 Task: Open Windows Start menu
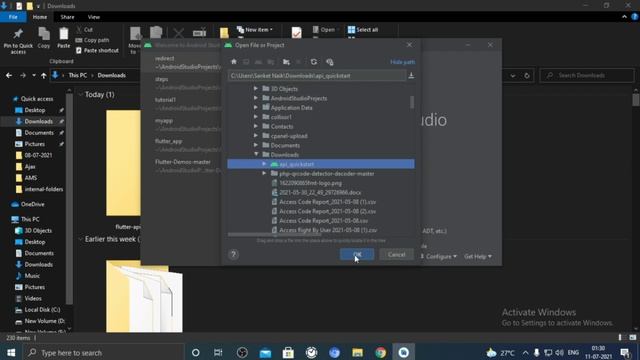pos(11,352)
